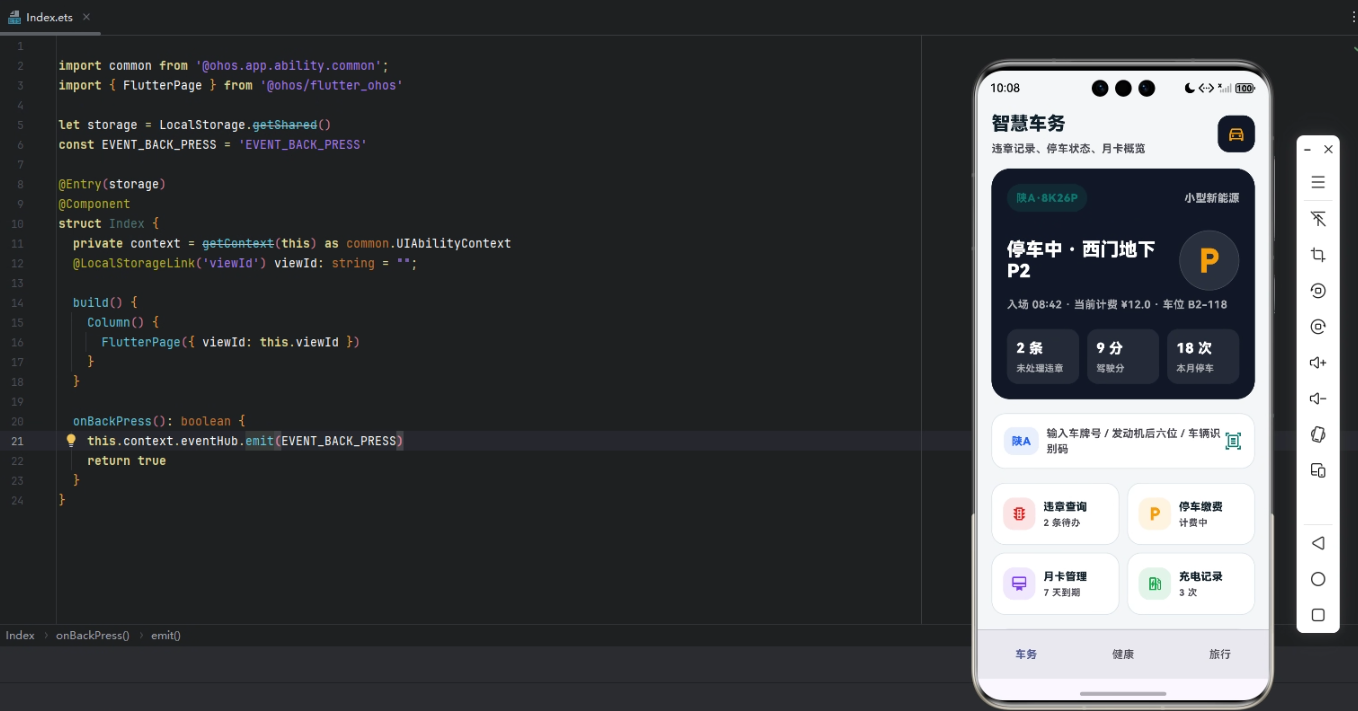
Task: Close the emulator toolbar with the X
Action: [1328, 149]
